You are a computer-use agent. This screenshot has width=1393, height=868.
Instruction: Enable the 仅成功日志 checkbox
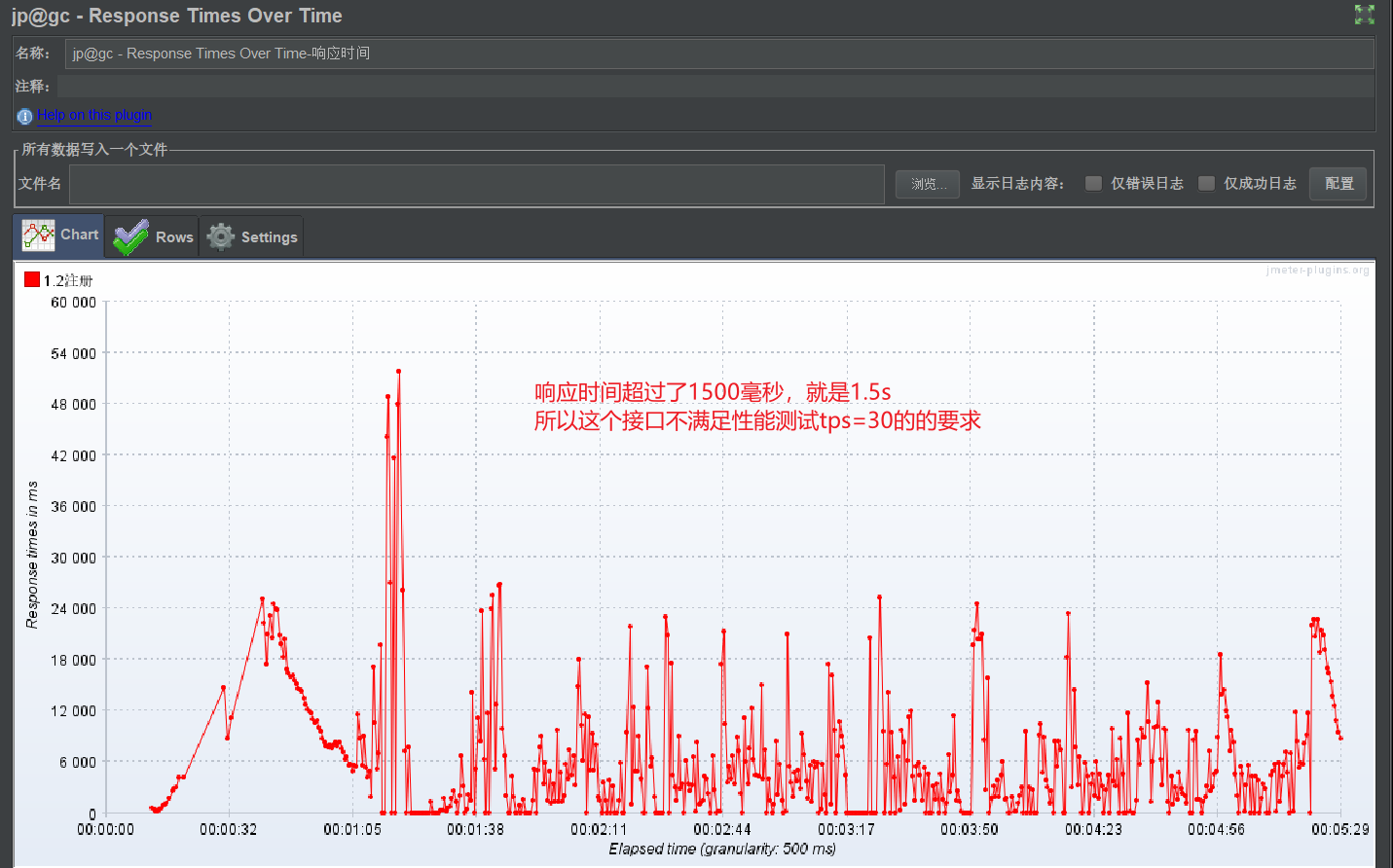click(1206, 183)
